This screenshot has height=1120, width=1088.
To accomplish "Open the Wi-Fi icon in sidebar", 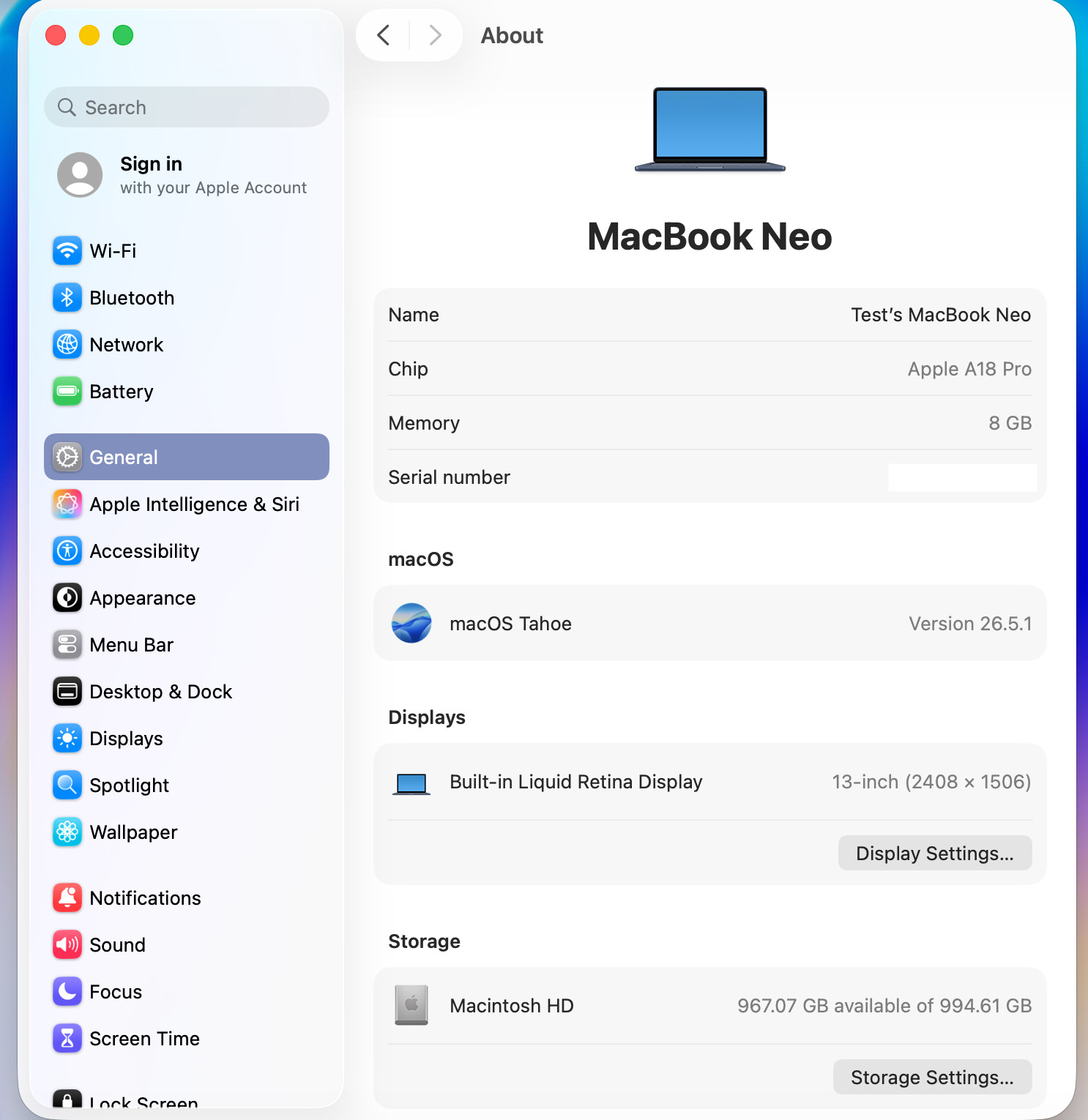I will click(67, 250).
